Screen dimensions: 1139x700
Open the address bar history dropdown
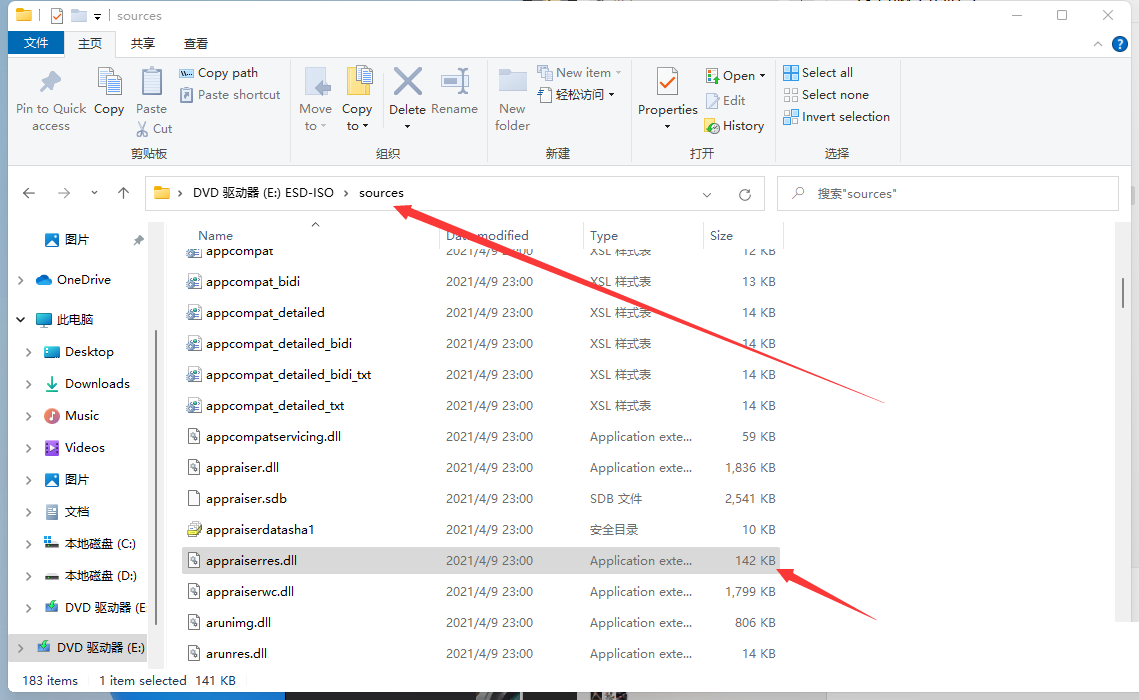[707, 195]
